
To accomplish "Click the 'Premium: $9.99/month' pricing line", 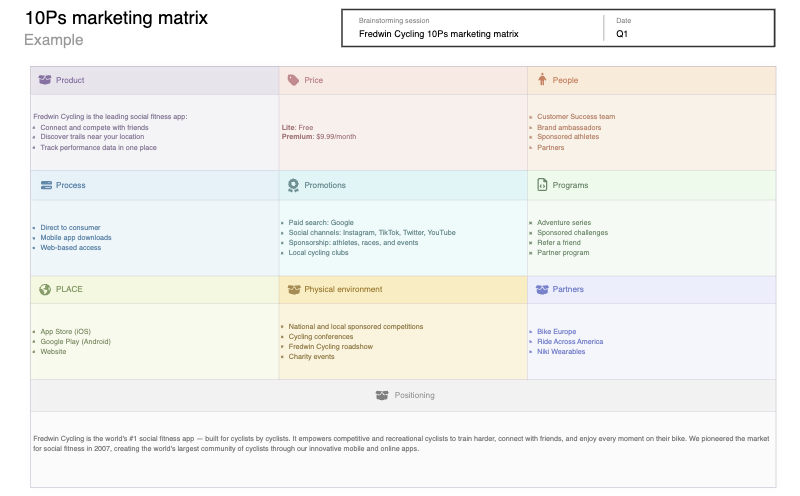I will coord(319,137).
